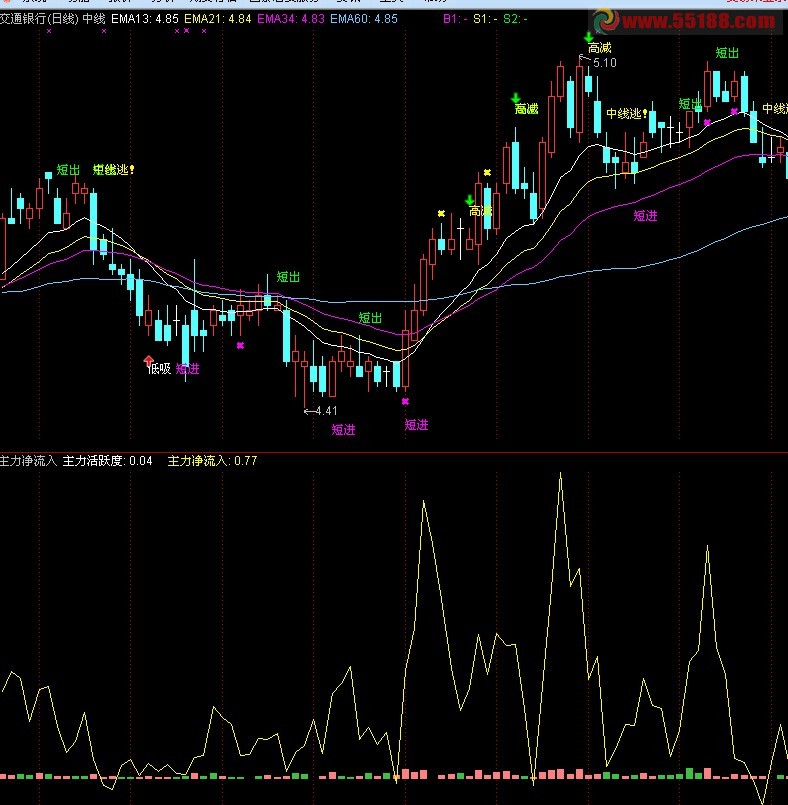
Task: Click the 短进 label under the magenta EMA34 line
Action: coord(645,216)
